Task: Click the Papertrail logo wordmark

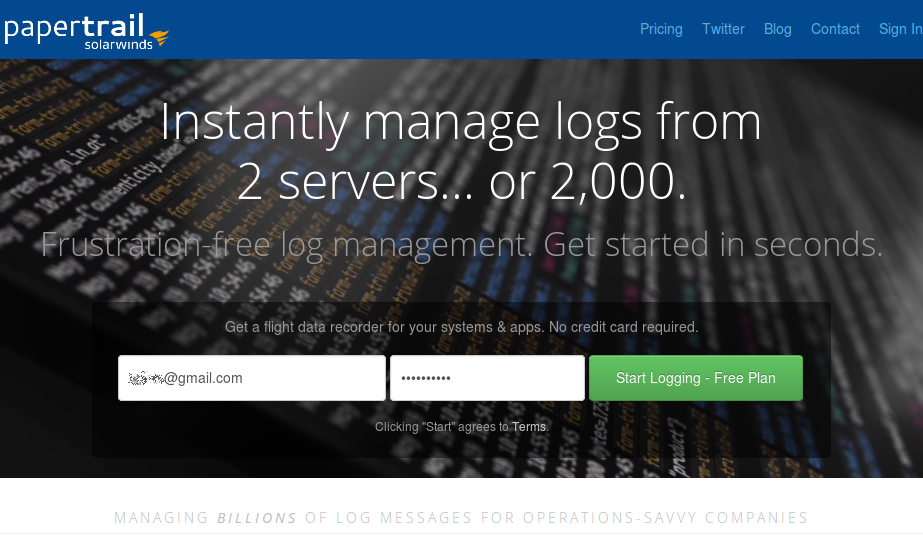Action: pyautogui.click(x=74, y=25)
